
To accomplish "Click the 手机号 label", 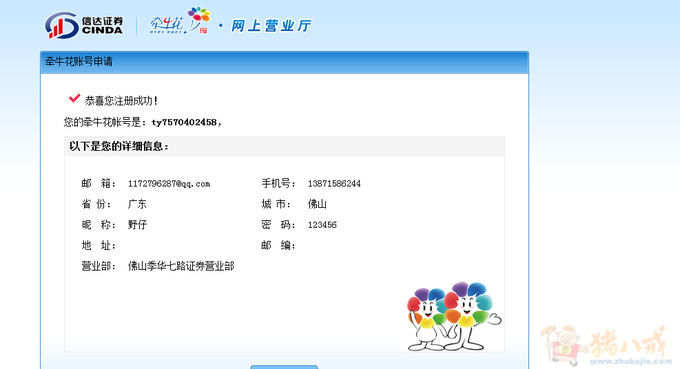I will pos(278,184).
